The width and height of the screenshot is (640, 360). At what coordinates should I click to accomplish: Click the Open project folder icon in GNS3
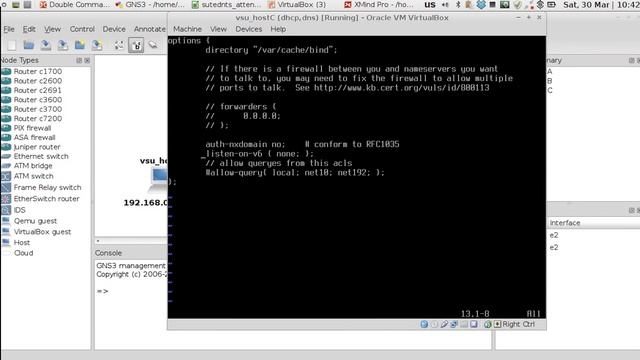[29, 45]
